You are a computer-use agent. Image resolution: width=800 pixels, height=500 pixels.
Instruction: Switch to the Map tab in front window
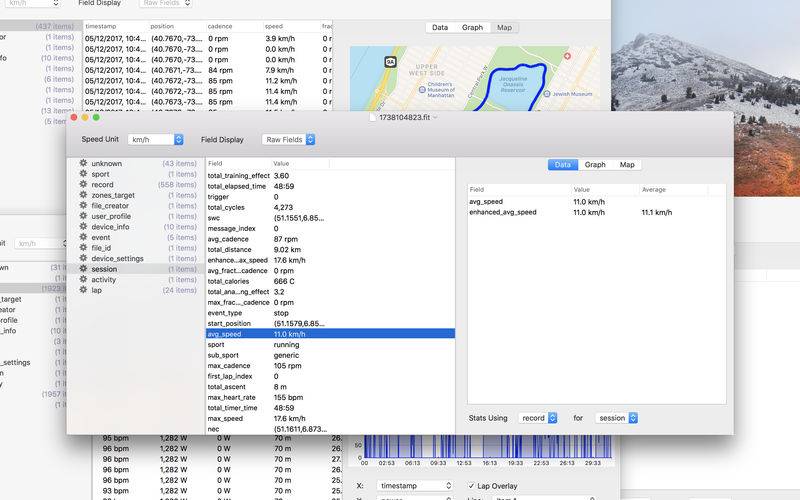point(627,164)
